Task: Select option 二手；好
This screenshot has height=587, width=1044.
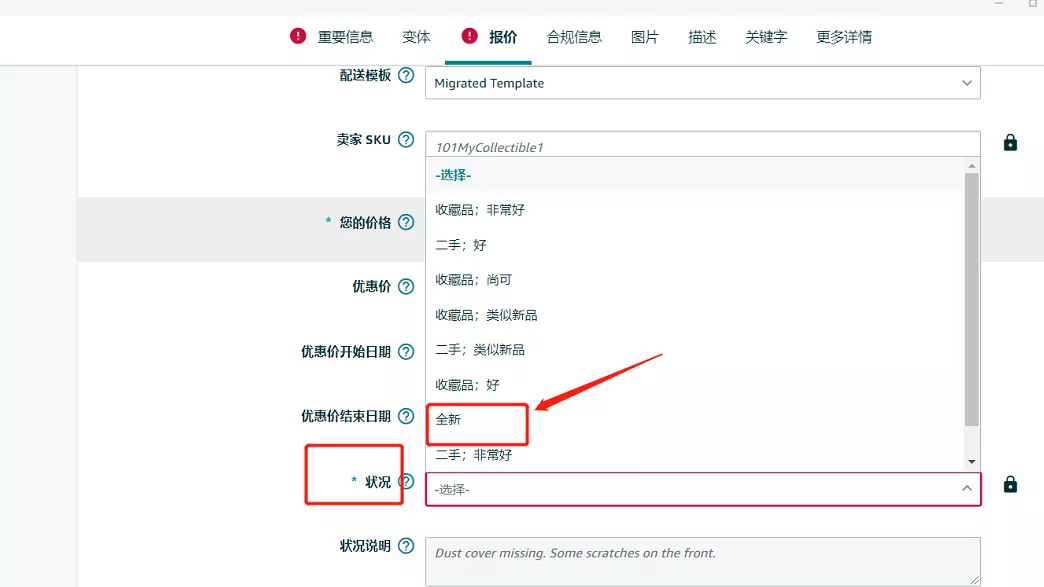Action: [x=694, y=245]
